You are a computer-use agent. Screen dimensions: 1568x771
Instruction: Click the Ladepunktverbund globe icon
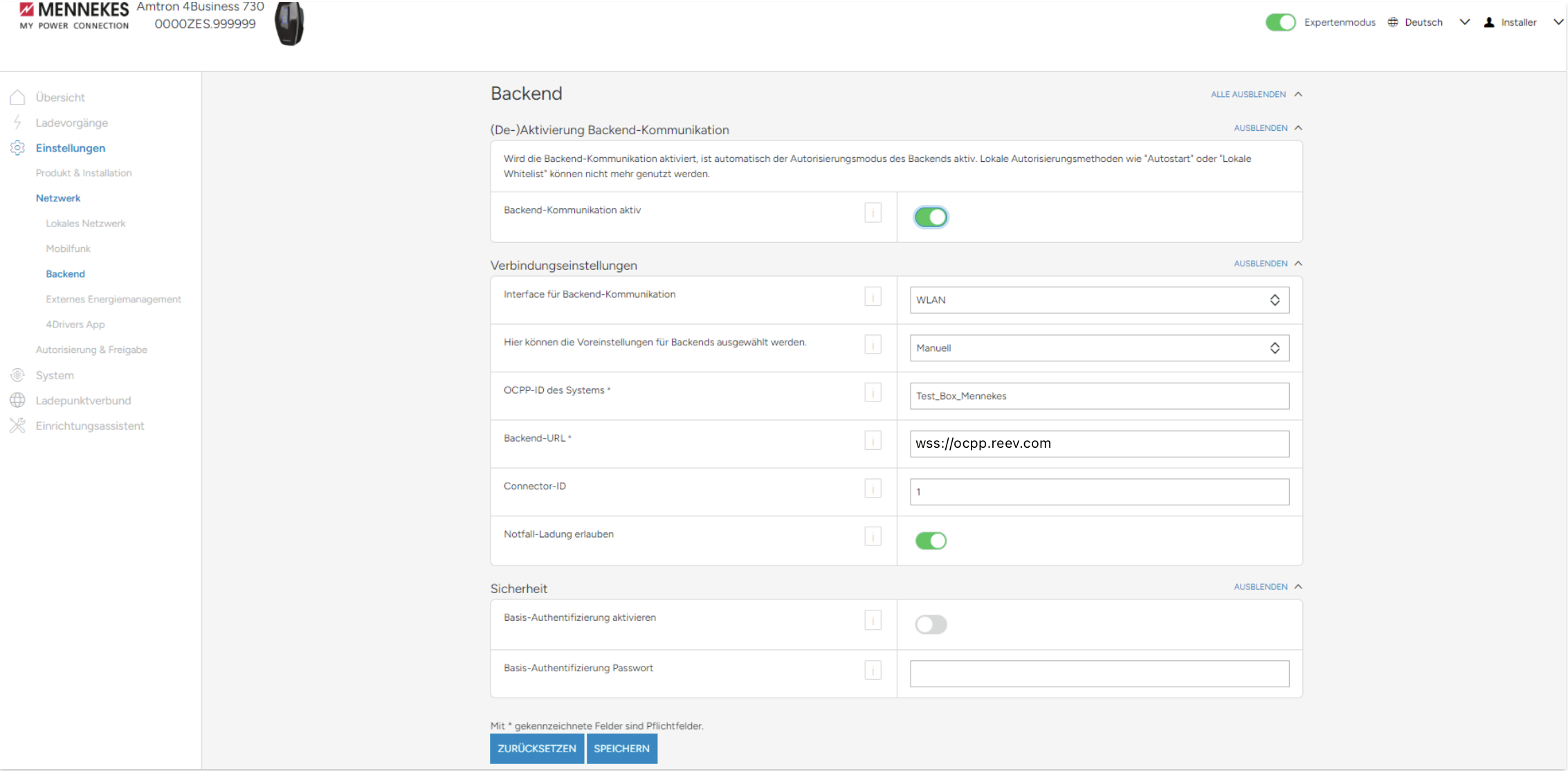click(18, 400)
